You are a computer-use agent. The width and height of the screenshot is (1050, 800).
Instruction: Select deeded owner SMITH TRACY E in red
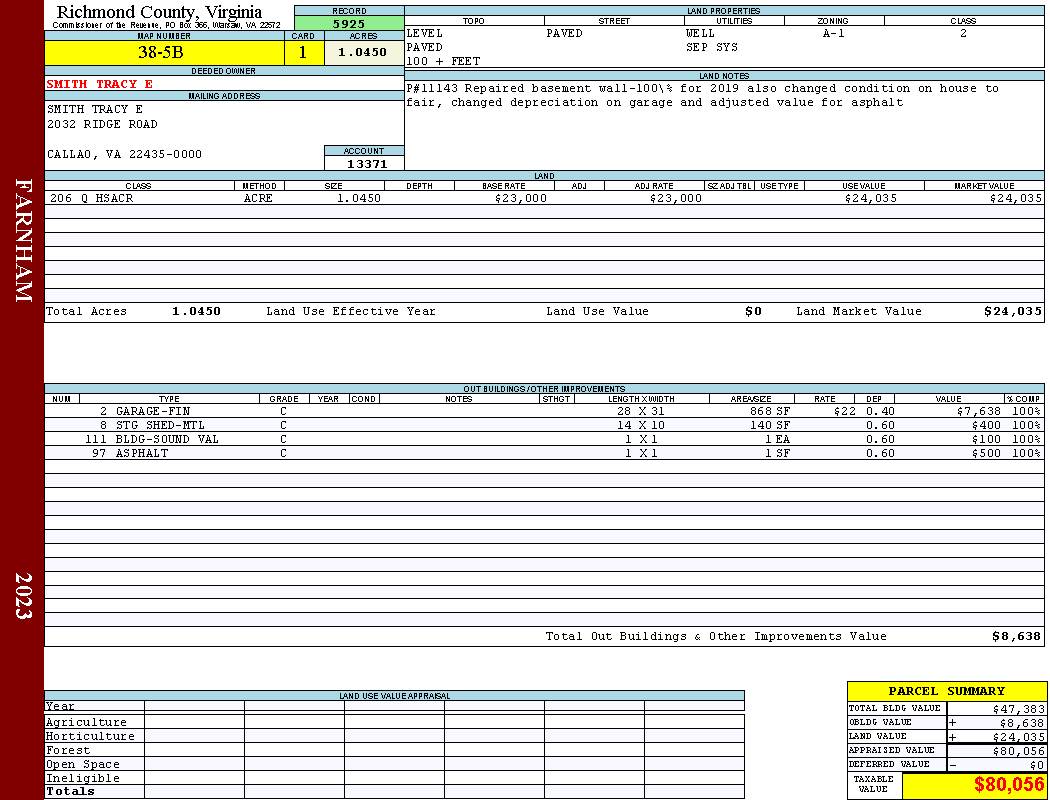100,84
